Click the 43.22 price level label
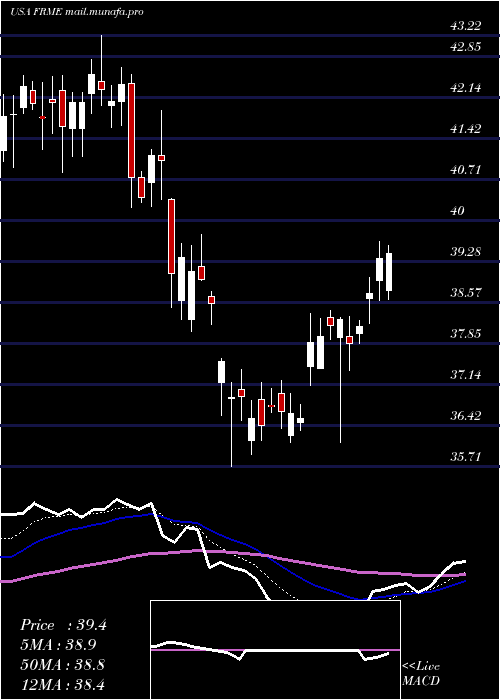 [466, 26]
